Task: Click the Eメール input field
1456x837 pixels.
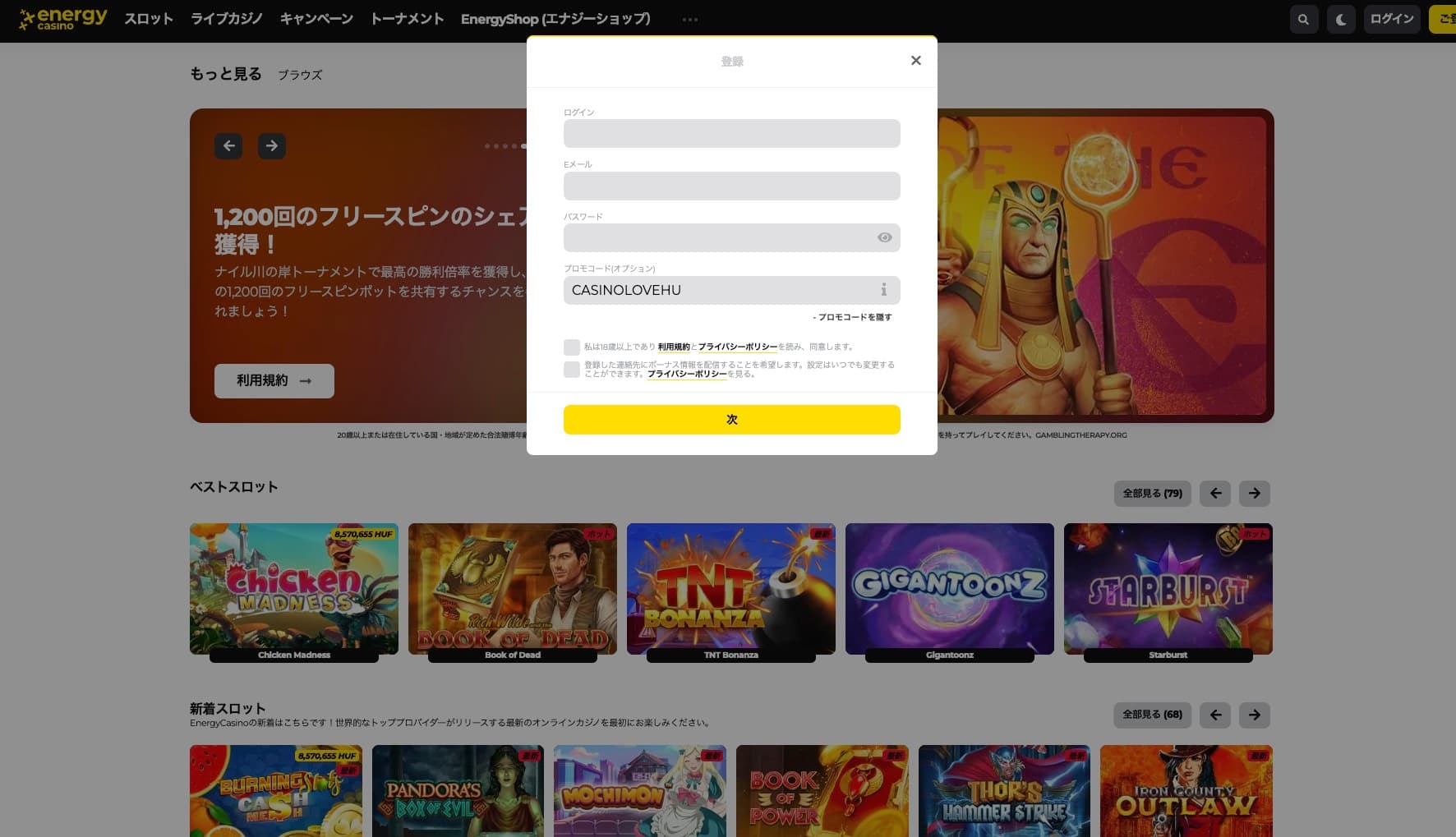Action: pyautogui.click(x=732, y=186)
